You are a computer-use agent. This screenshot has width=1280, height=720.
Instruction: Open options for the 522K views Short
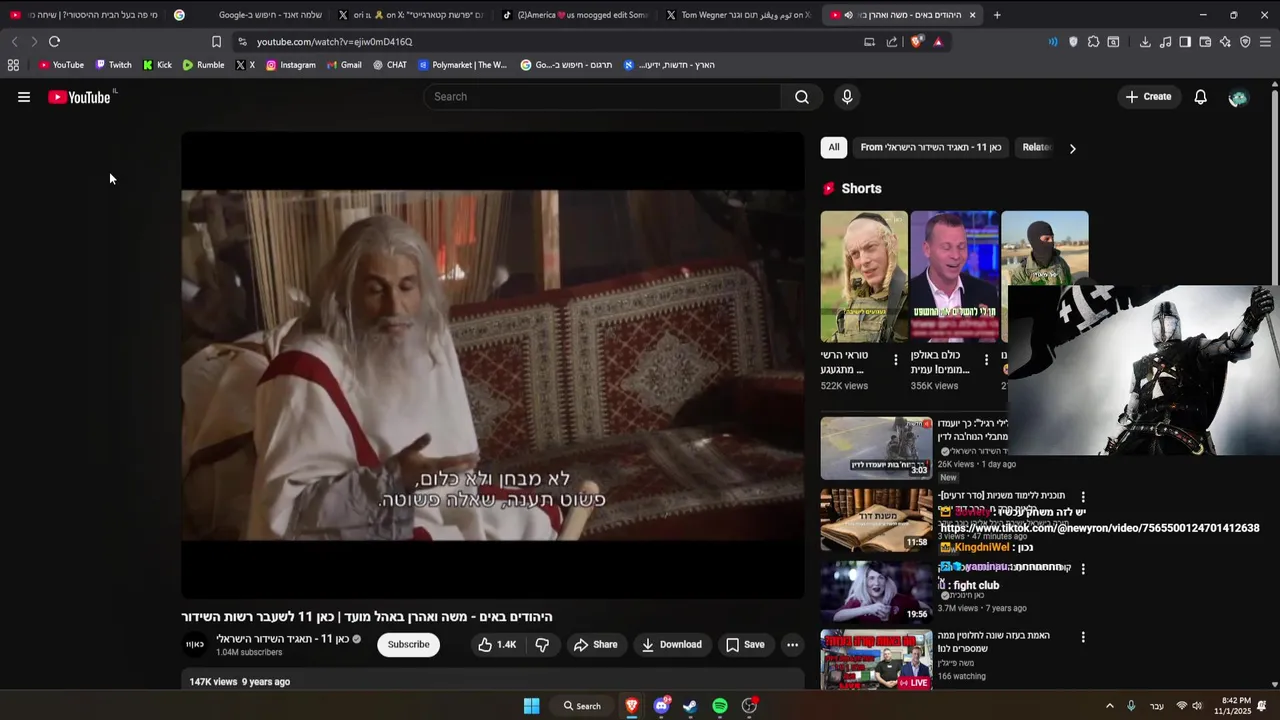895,360
